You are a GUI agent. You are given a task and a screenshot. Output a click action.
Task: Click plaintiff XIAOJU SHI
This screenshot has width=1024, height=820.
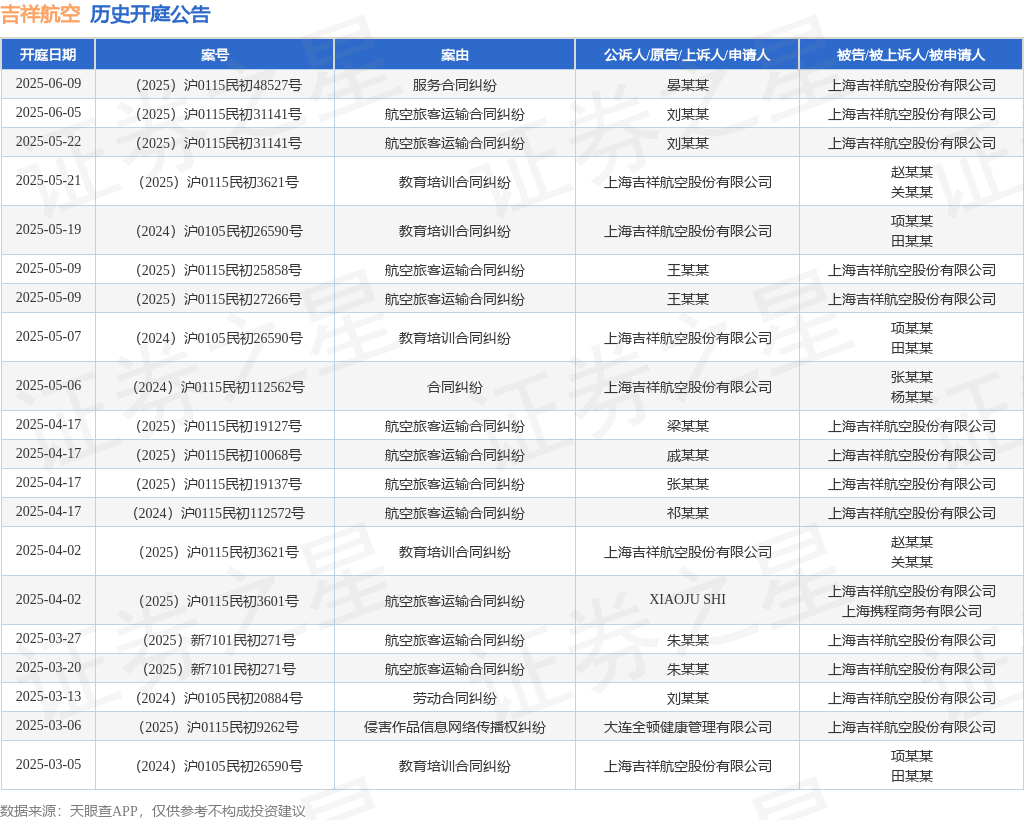[x=688, y=599]
